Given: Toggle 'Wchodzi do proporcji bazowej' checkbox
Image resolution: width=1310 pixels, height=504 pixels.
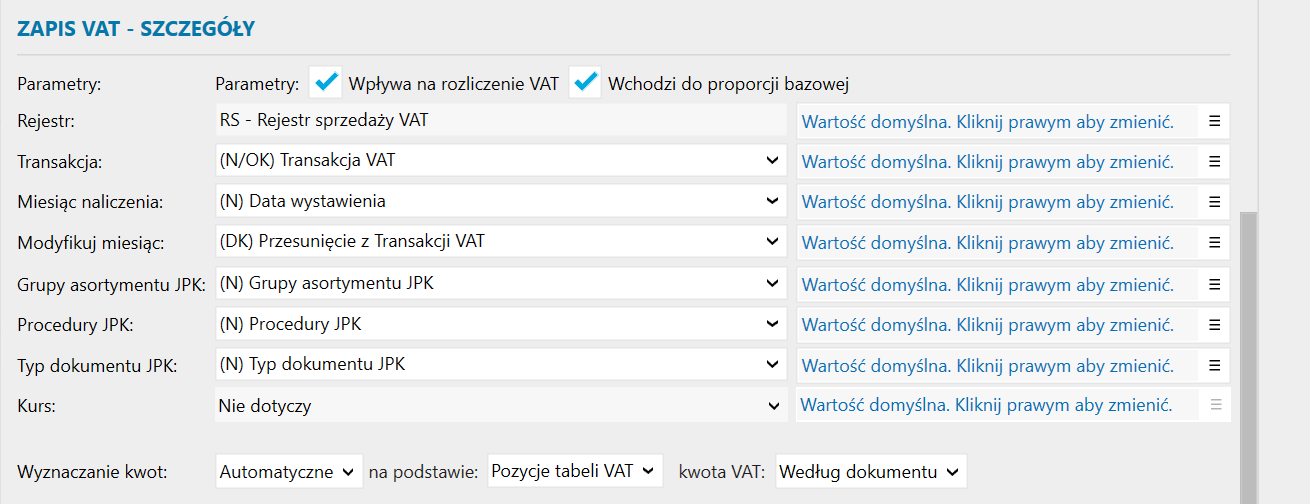Looking at the screenshot, I should 585,82.
